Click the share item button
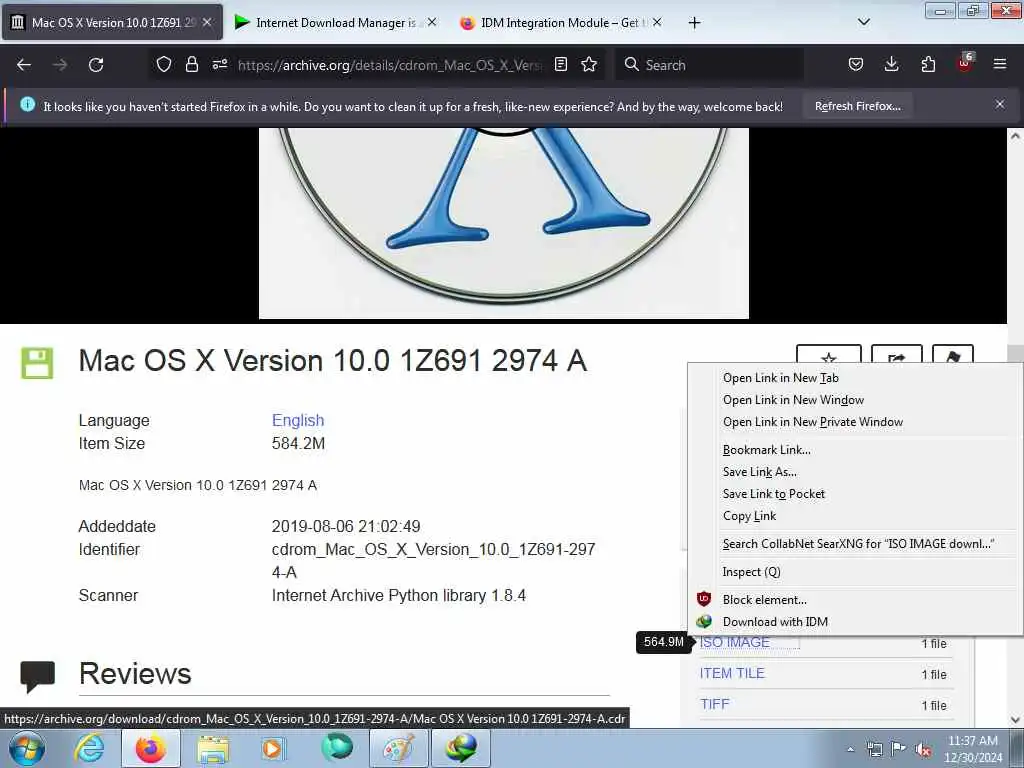This screenshot has height=768, width=1024. (x=897, y=356)
